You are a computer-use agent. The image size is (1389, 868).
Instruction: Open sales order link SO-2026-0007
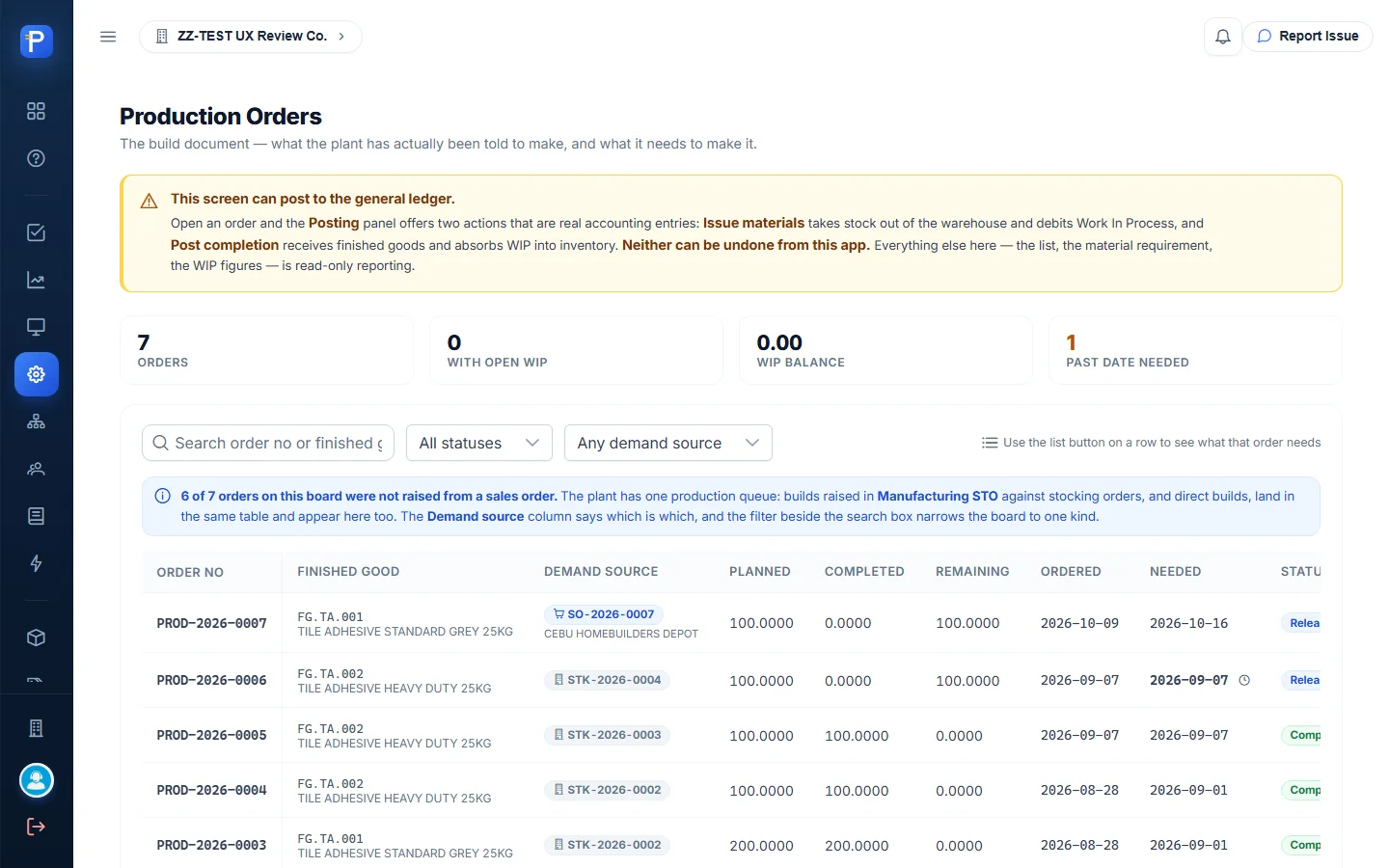tap(604, 614)
